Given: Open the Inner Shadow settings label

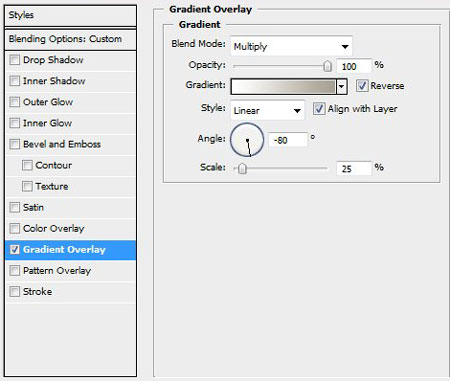Looking at the screenshot, I should pyautogui.click(x=54, y=81).
